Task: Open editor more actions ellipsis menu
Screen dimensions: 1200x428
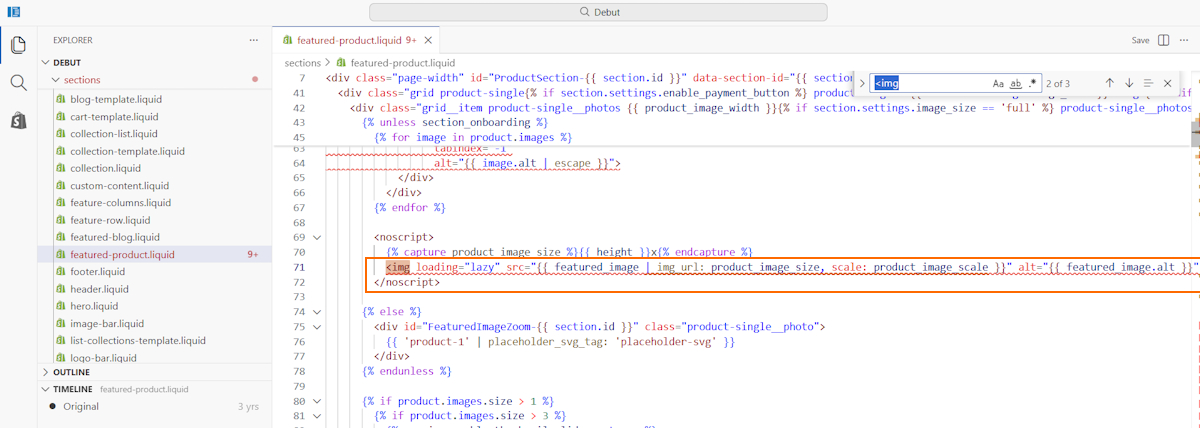Action: 1186,40
